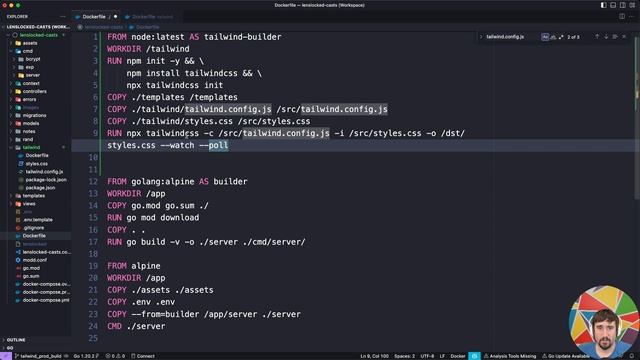This screenshot has width=640, height=360.
Task: Expand the models folder
Action: tap(31, 123)
